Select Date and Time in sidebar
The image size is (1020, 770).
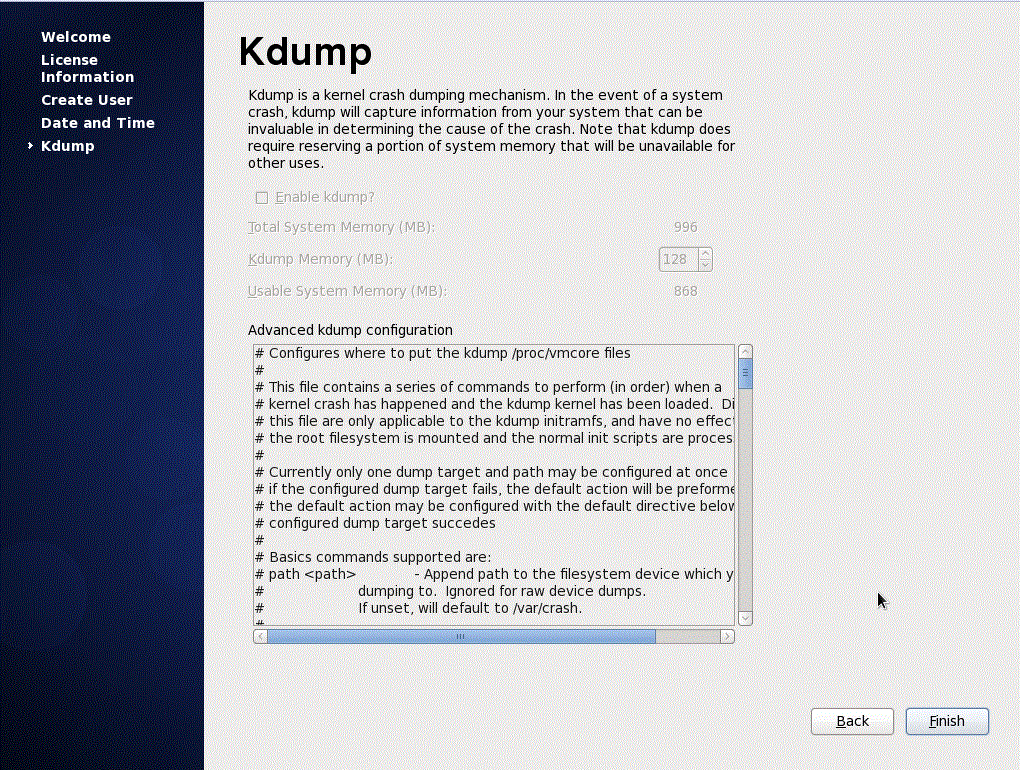(98, 123)
